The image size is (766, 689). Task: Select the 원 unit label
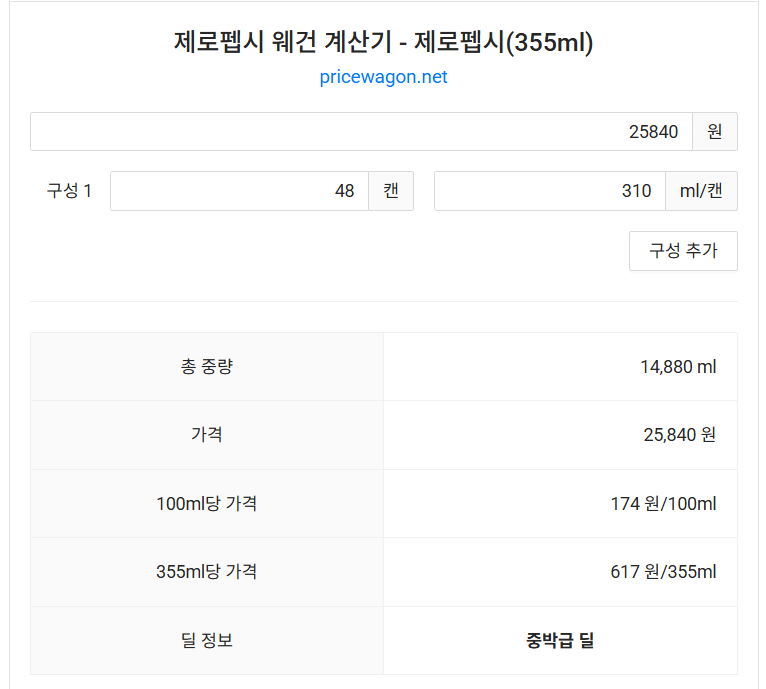(x=715, y=131)
